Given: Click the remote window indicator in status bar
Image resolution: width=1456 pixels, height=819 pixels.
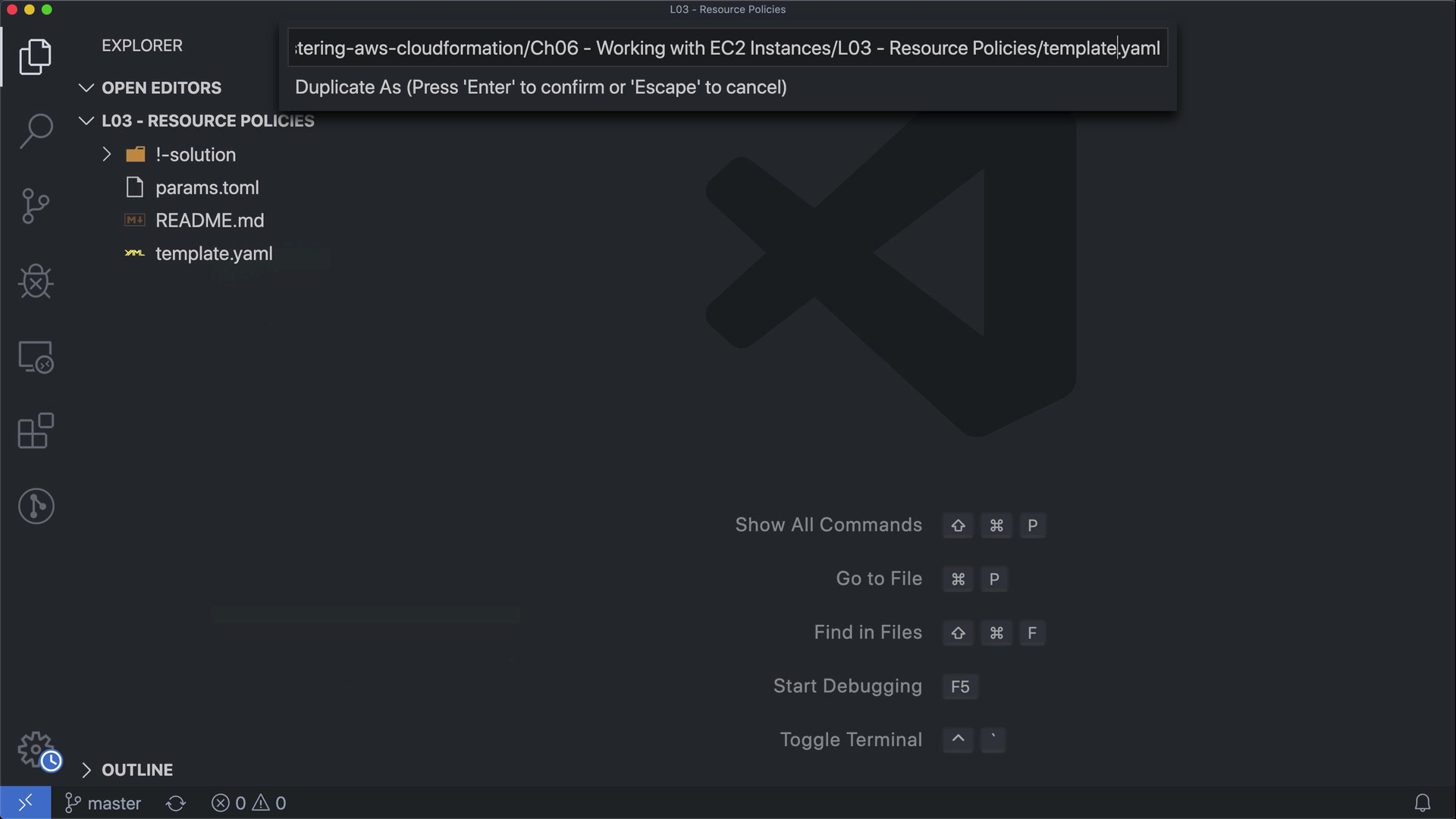Looking at the screenshot, I should coord(25,802).
